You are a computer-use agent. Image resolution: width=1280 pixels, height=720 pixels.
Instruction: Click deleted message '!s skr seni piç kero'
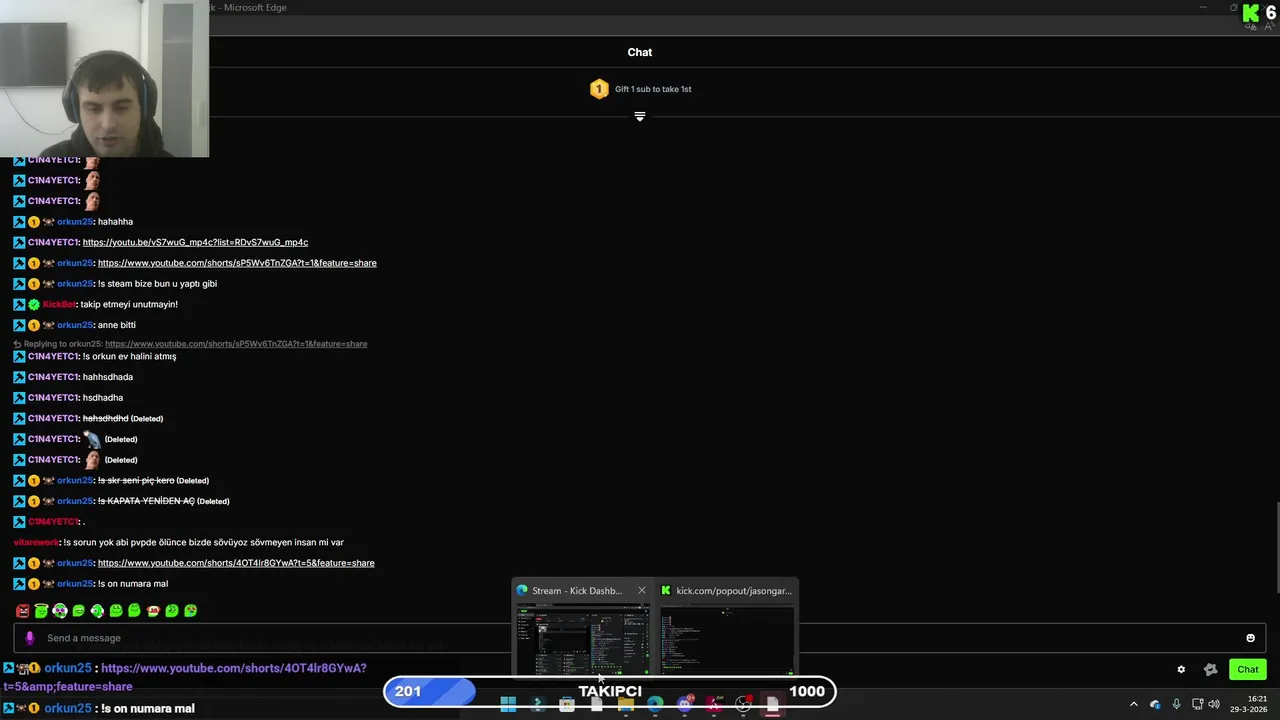(x=136, y=480)
